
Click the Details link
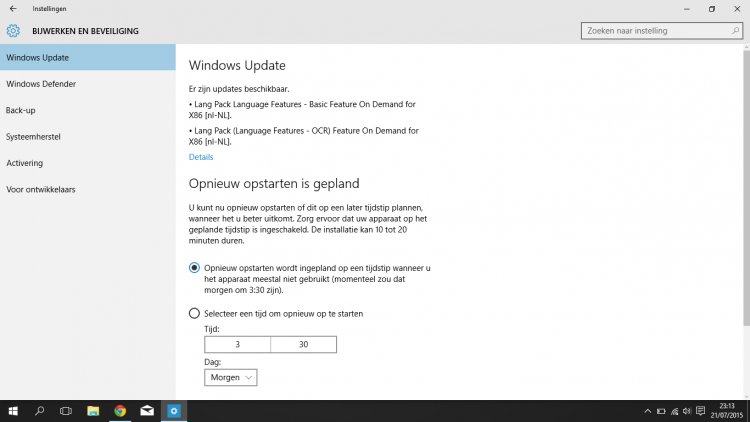coord(201,157)
